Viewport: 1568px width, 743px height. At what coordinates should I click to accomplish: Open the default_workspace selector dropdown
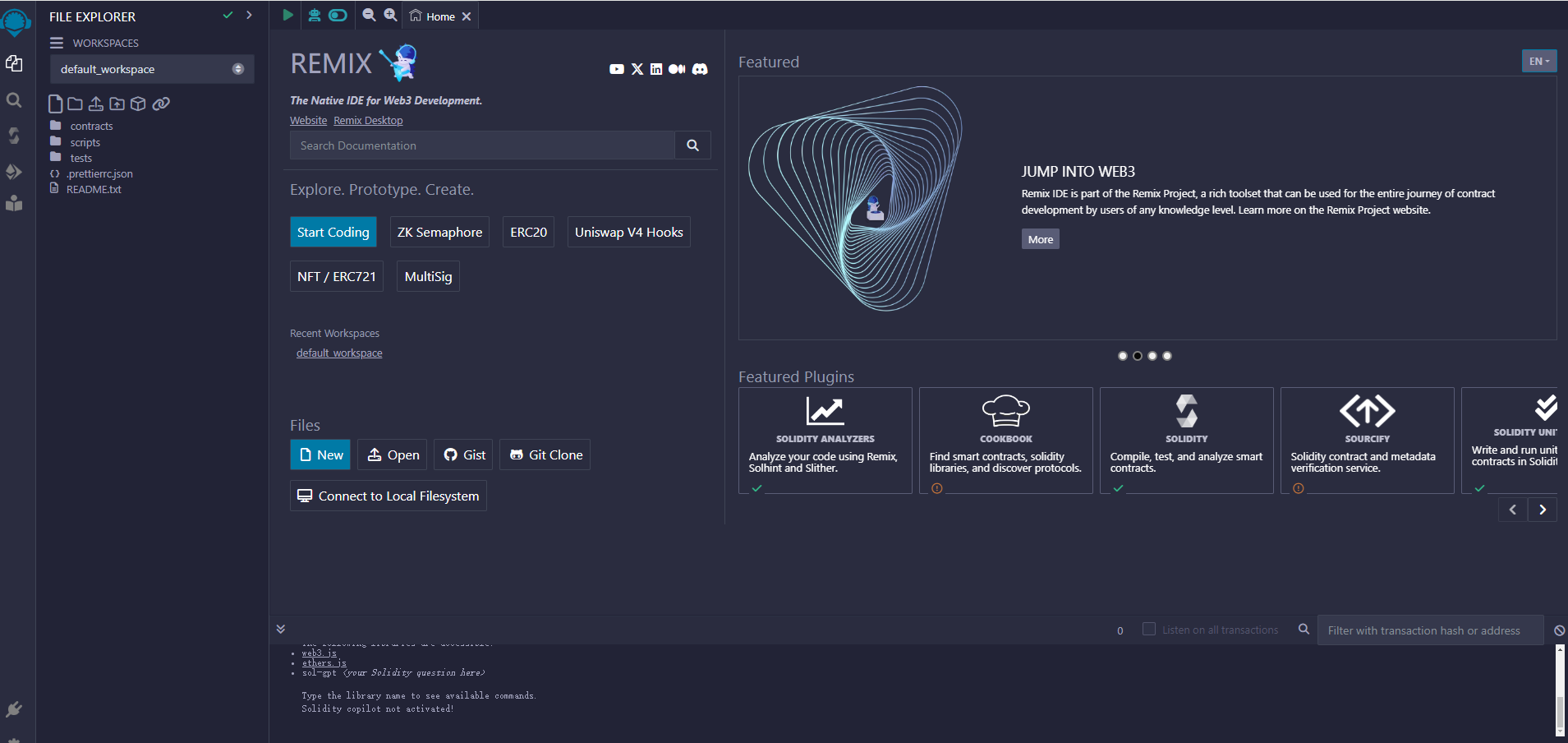click(x=152, y=69)
